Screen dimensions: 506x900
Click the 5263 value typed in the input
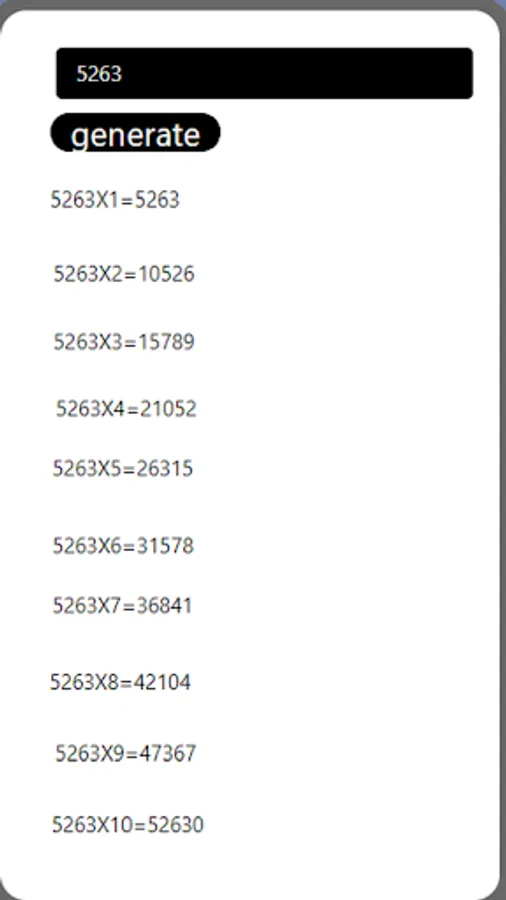click(99, 73)
